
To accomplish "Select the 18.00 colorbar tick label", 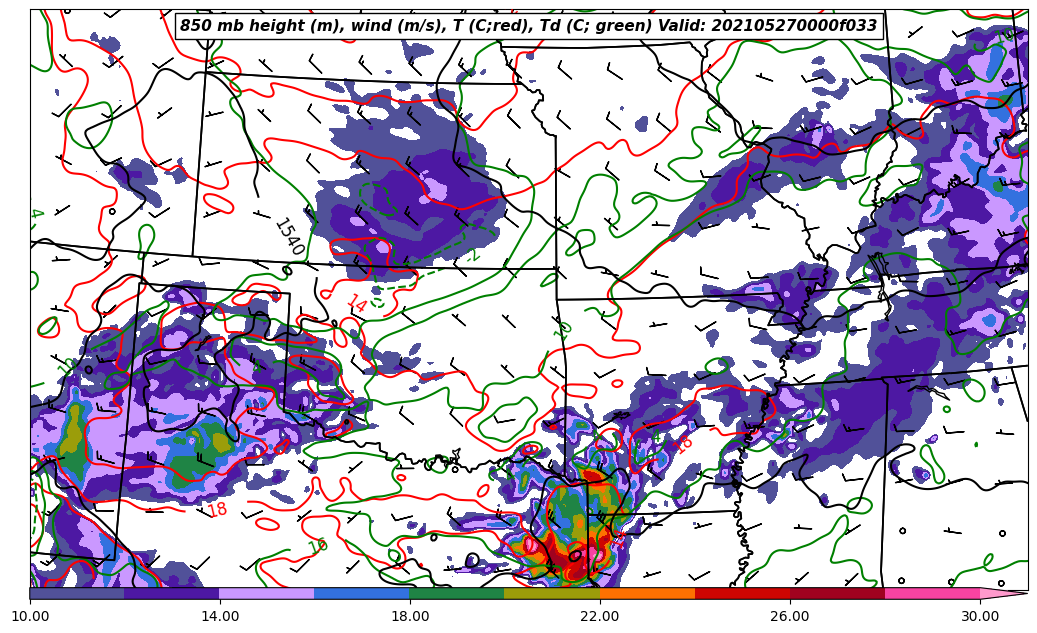I will (x=410, y=616).
